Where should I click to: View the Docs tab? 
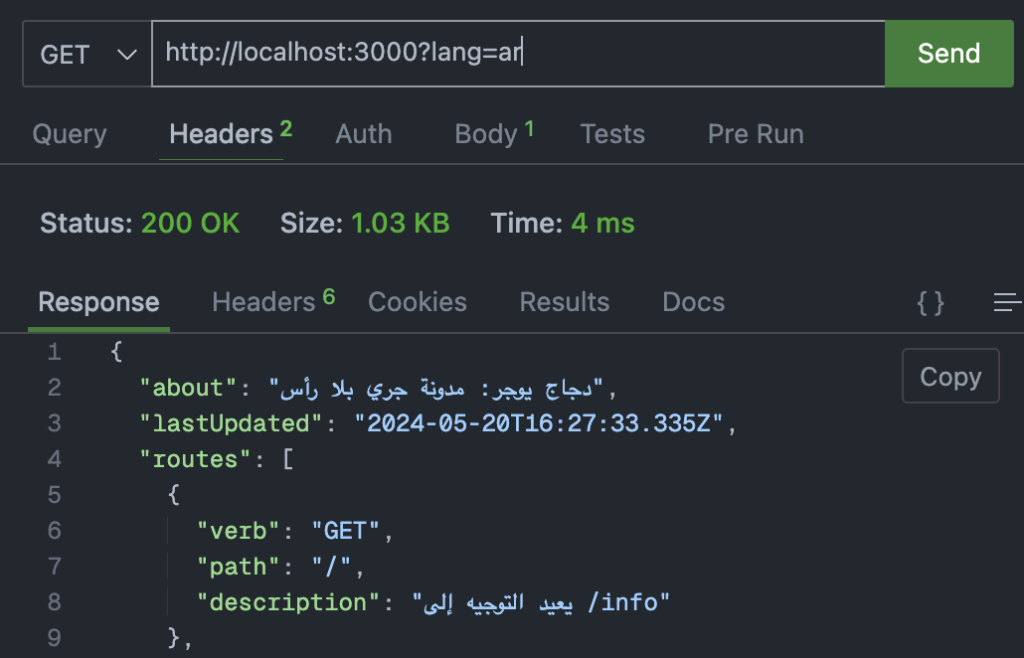coord(693,301)
